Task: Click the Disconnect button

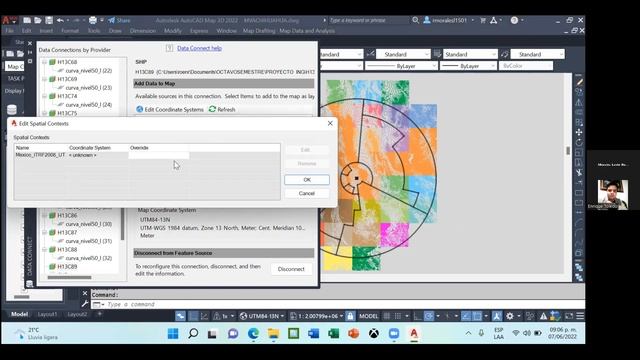Action: point(291,269)
